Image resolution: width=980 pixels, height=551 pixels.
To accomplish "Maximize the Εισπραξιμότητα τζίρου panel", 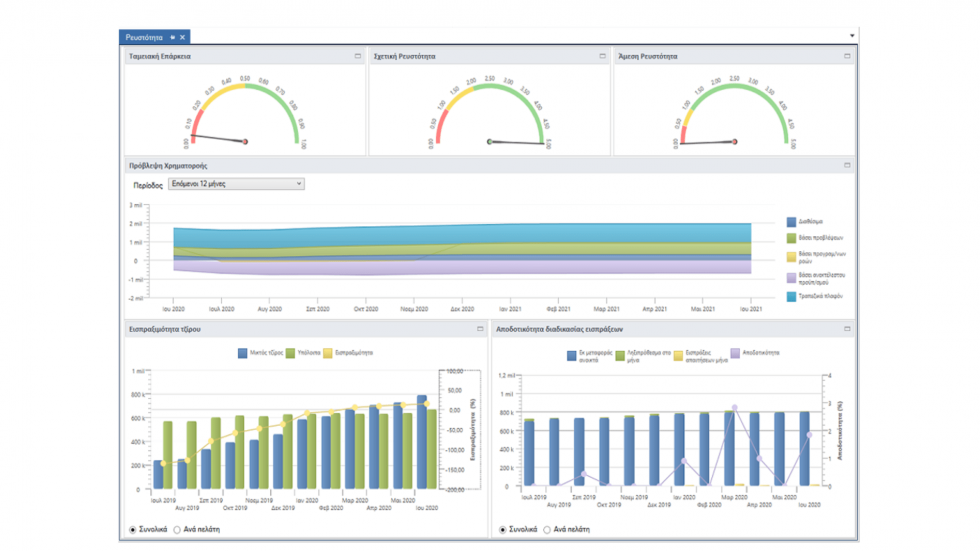I will pos(480,329).
